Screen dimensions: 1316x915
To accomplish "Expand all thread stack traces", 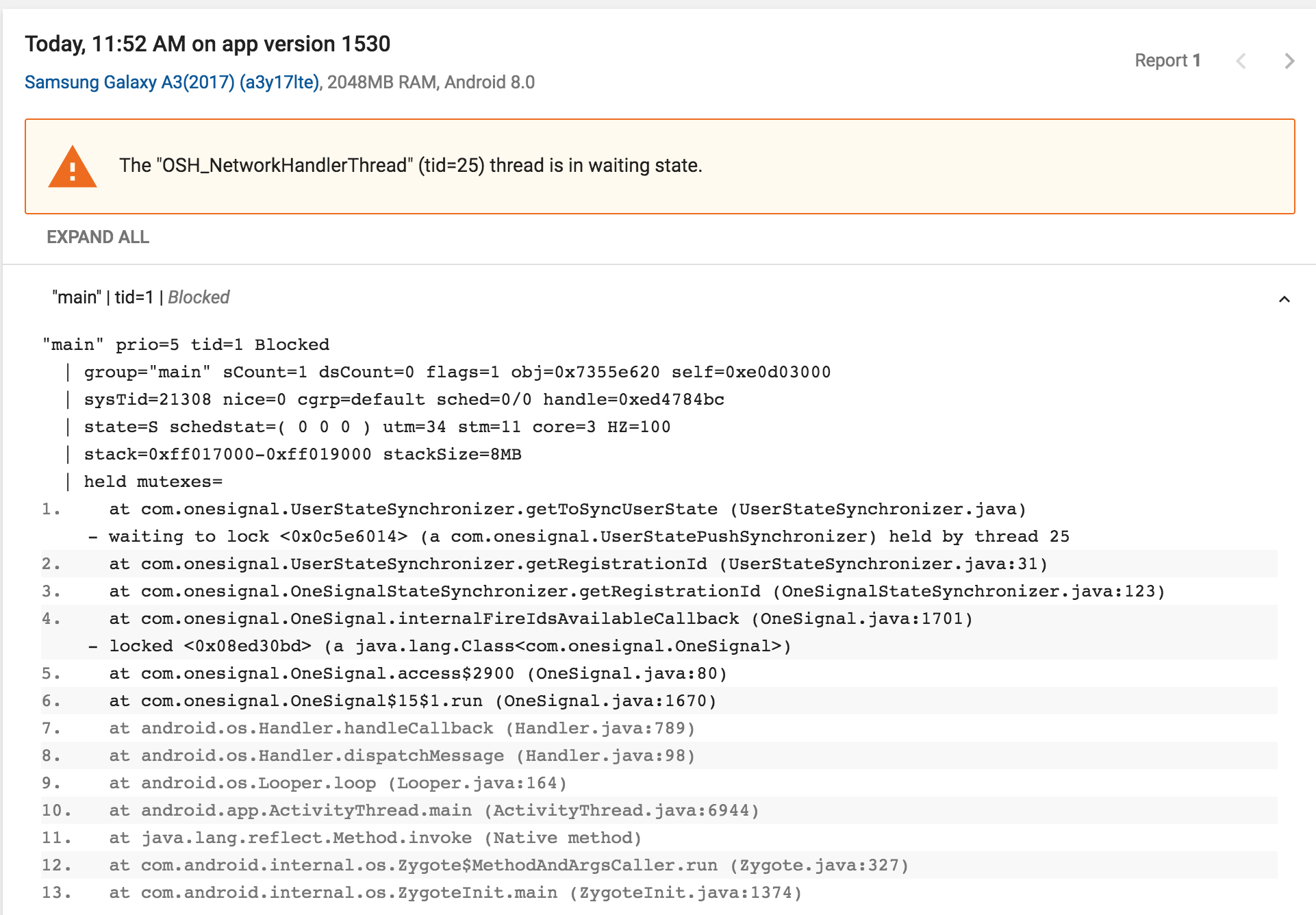I will tap(98, 237).
